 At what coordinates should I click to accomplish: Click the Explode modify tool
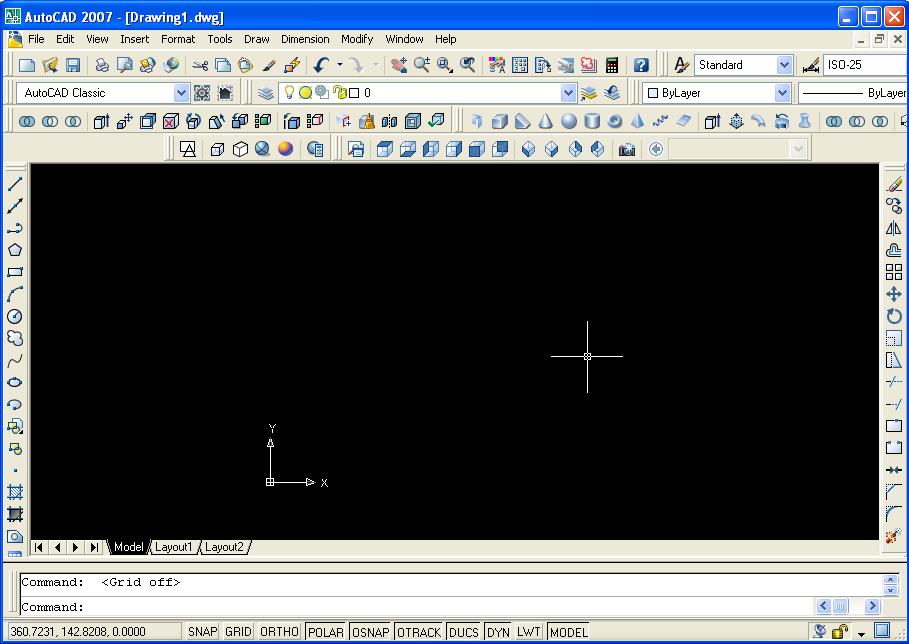pos(894,536)
